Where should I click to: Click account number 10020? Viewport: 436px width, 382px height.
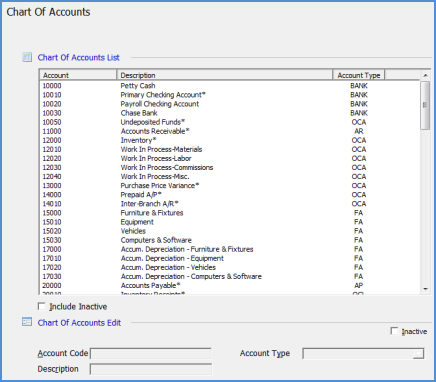pos(52,104)
